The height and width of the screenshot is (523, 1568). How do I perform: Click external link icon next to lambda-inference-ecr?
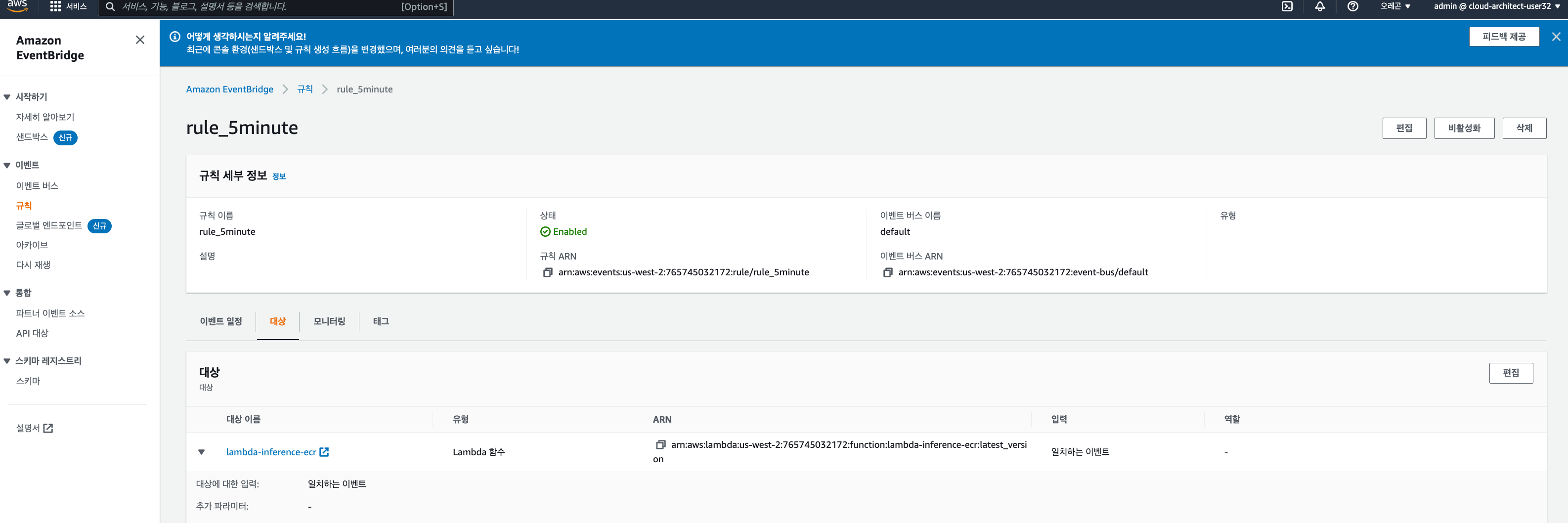[324, 452]
